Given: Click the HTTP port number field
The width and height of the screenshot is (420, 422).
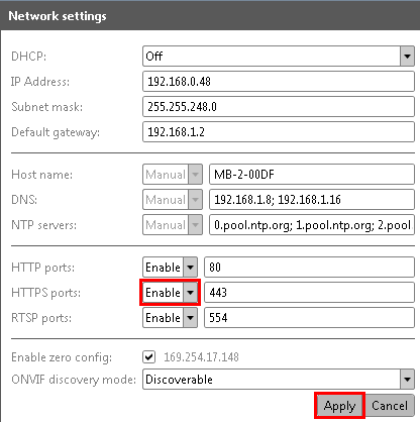Looking at the screenshot, I should click(x=309, y=267).
